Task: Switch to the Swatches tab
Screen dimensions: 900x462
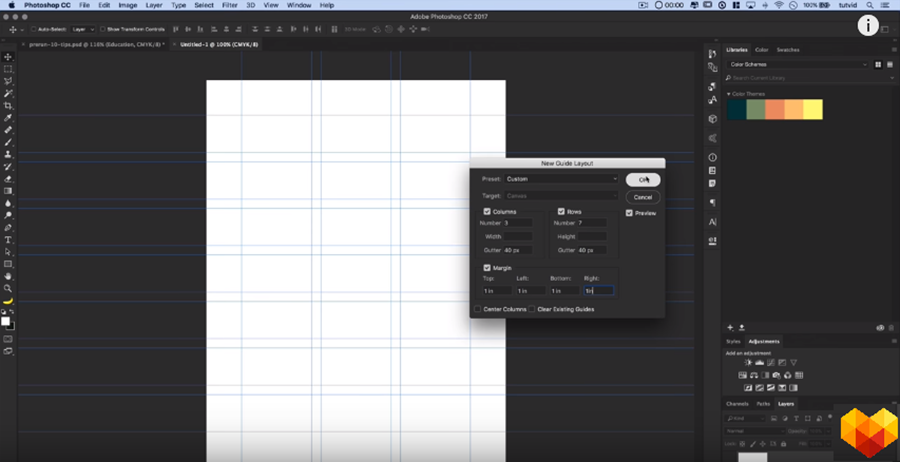Action: (788, 49)
